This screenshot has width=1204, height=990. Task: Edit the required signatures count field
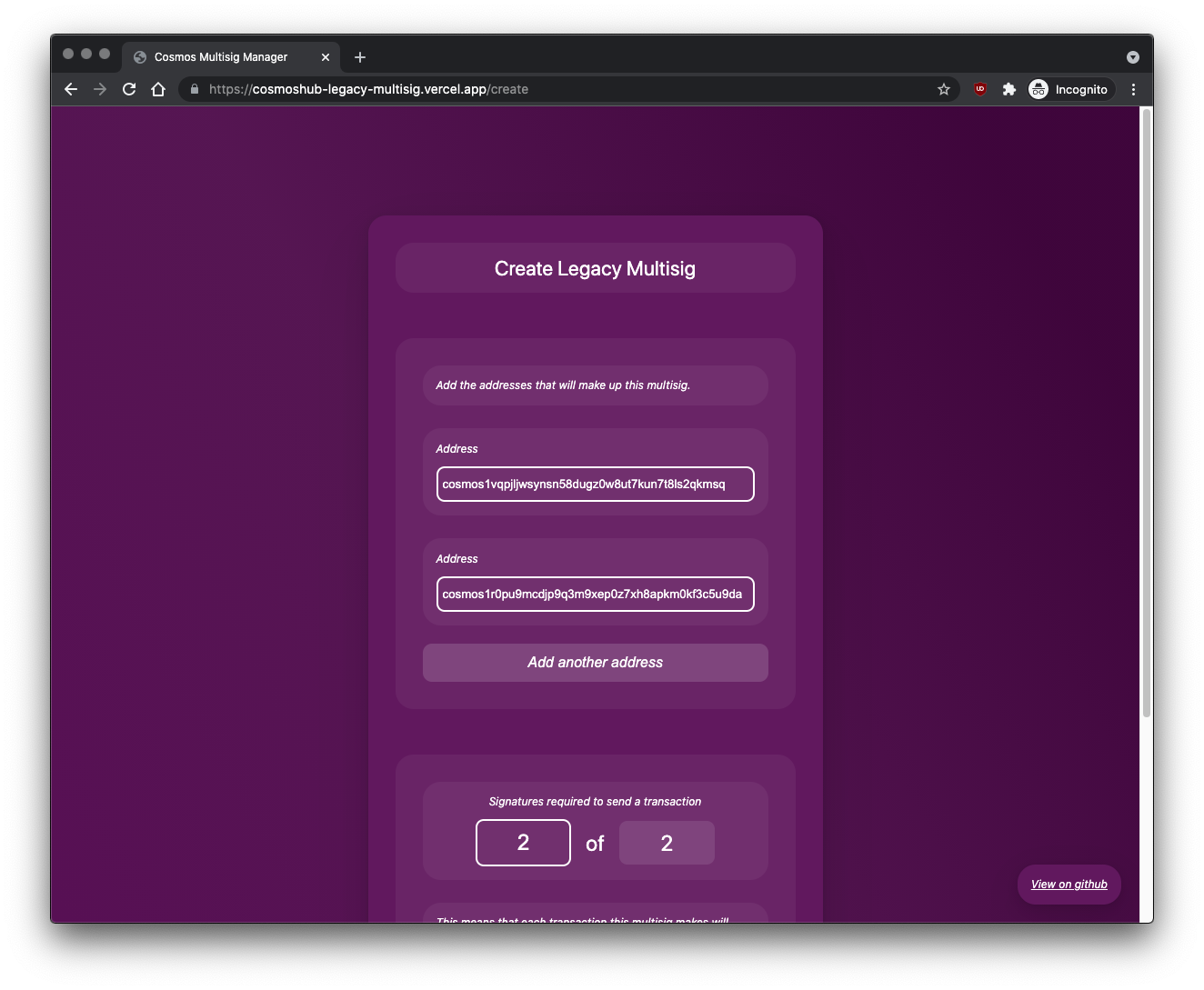click(x=523, y=843)
